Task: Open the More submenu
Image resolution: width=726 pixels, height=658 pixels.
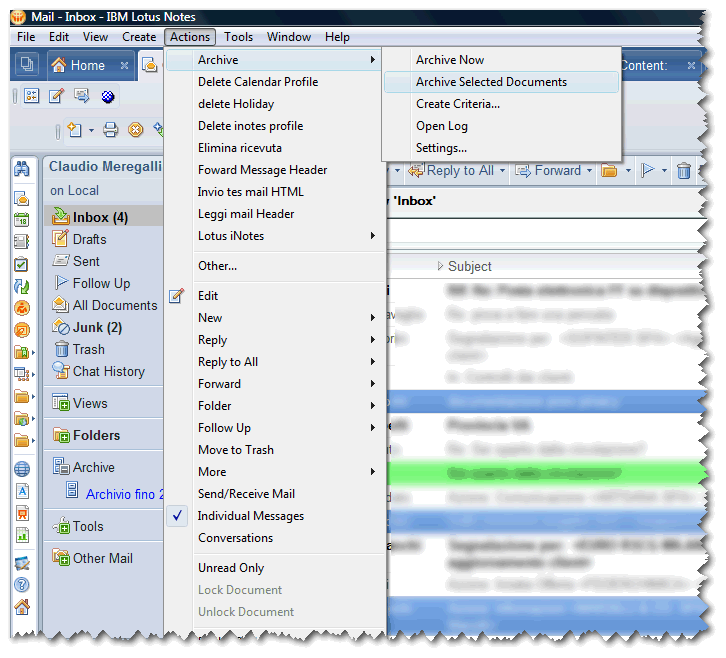Action: [x=275, y=472]
